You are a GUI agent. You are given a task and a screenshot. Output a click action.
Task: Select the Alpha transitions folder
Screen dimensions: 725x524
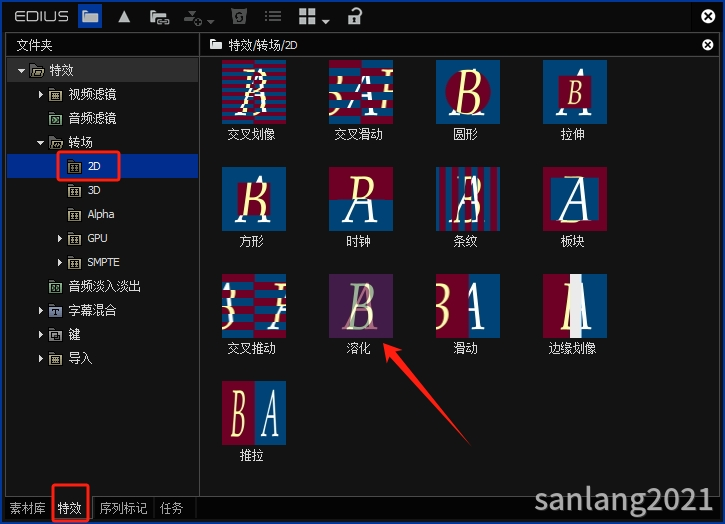pyautogui.click(x=102, y=214)
